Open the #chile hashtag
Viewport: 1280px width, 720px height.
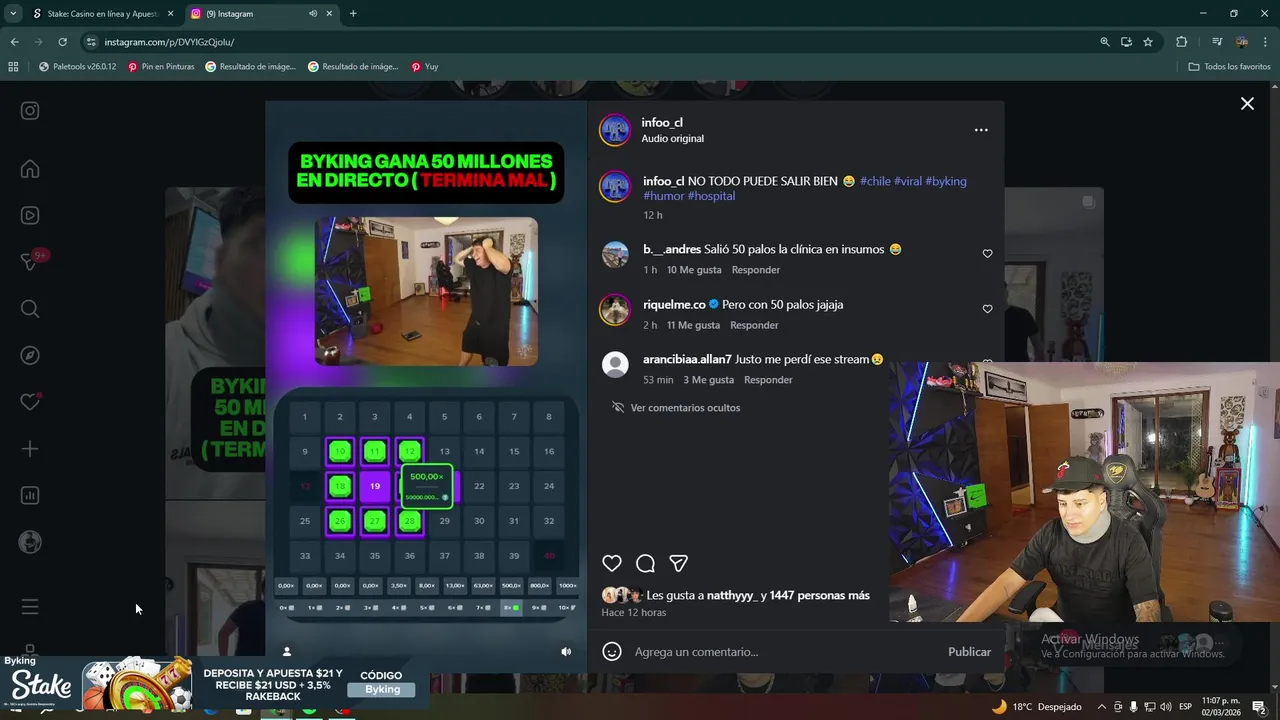pyautogui.click(x=875, y=181)
